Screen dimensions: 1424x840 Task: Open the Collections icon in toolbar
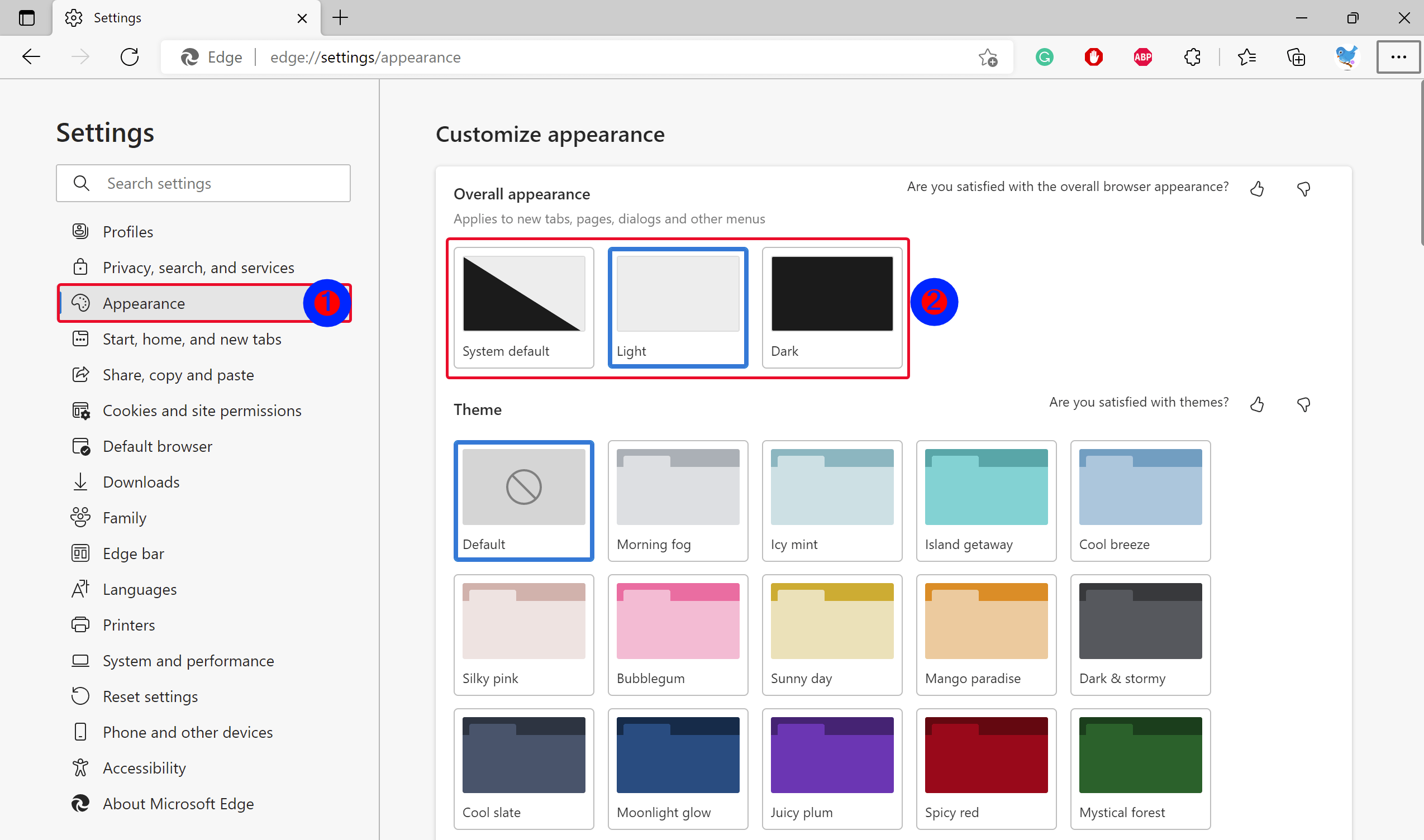pyautogui.click(x=1296, y=57)
